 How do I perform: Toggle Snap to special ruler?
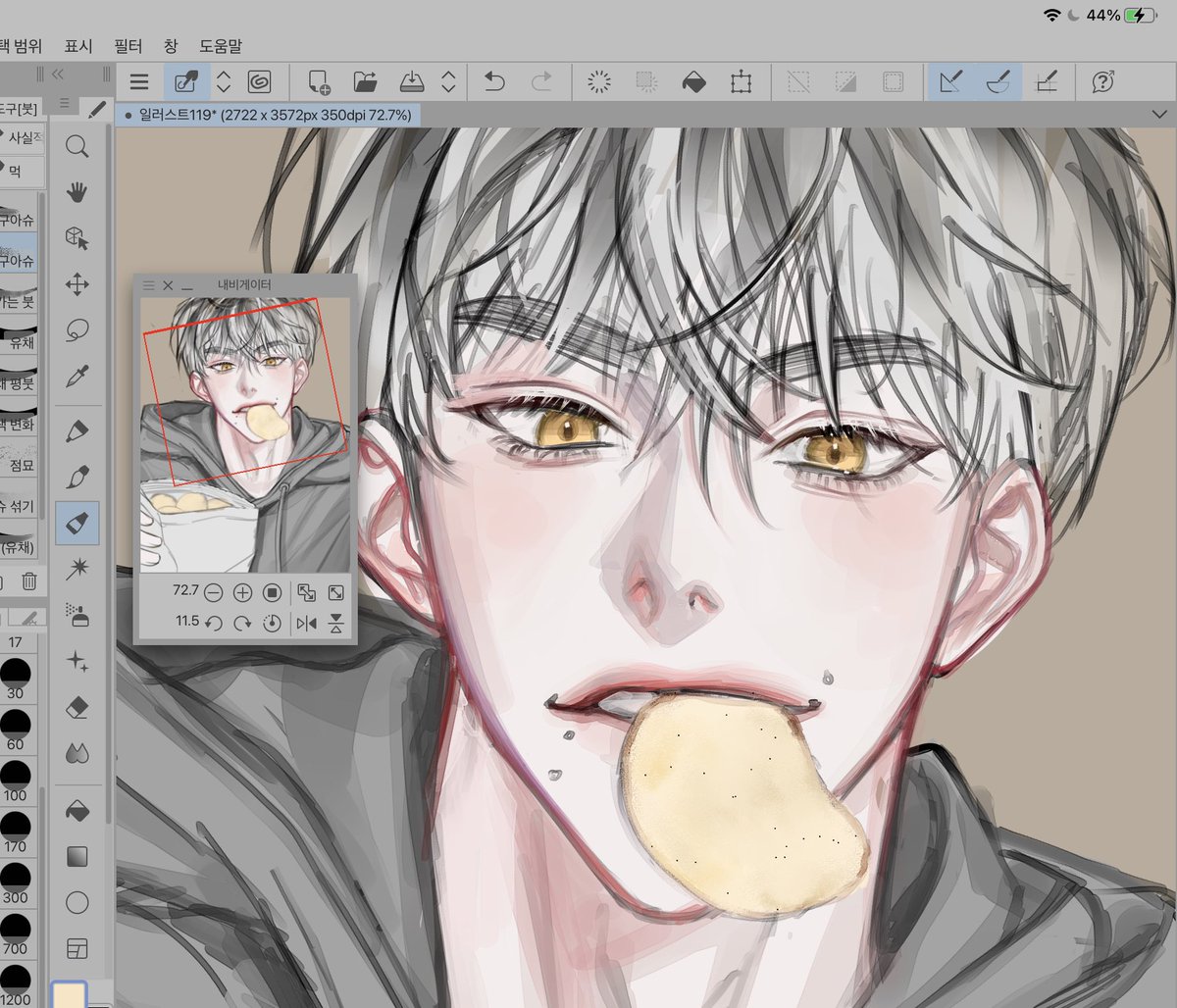pyautogui.click(x=998, y=82)
